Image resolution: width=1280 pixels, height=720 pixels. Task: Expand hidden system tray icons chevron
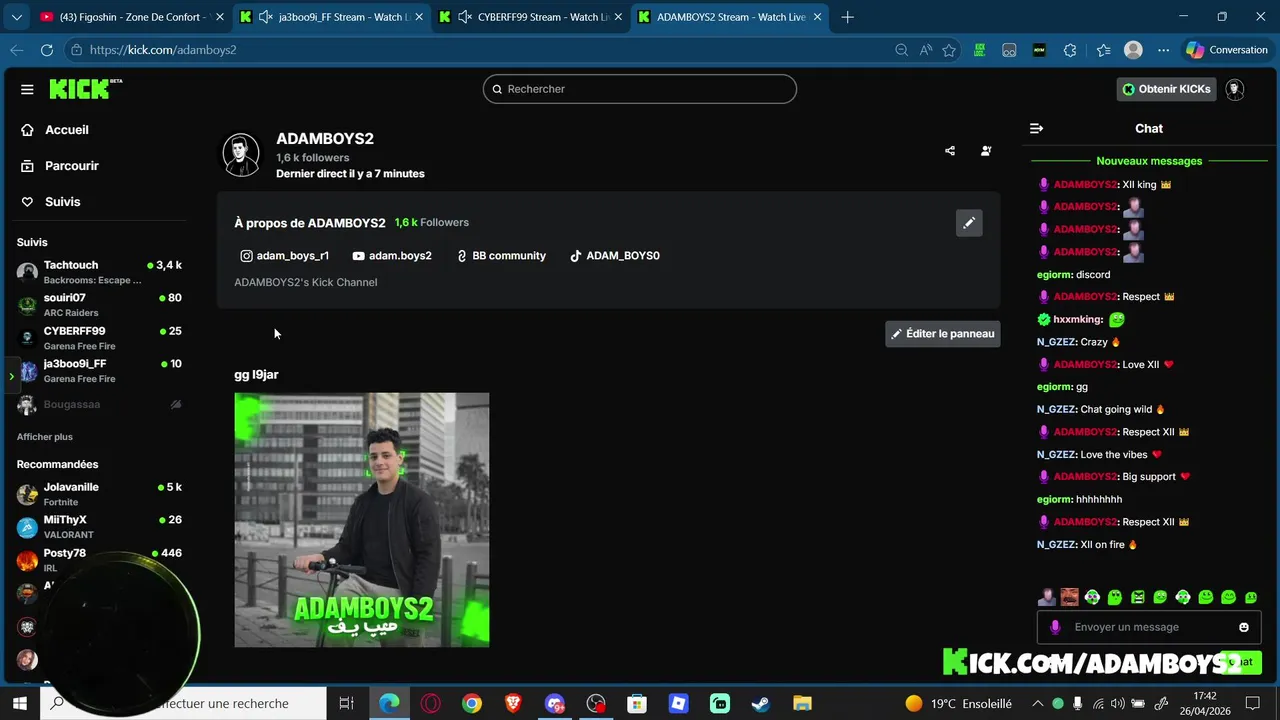coord(1037,703)
